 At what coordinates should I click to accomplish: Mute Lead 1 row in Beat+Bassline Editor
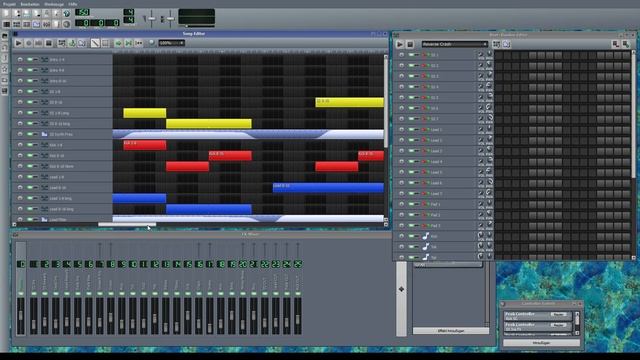point(411,129)
